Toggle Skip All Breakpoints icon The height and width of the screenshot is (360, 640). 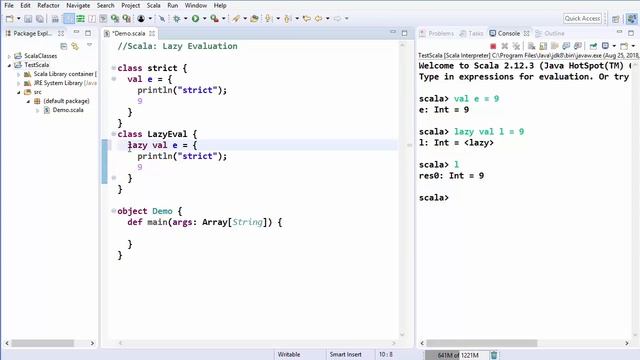click(x=162, y=19)
